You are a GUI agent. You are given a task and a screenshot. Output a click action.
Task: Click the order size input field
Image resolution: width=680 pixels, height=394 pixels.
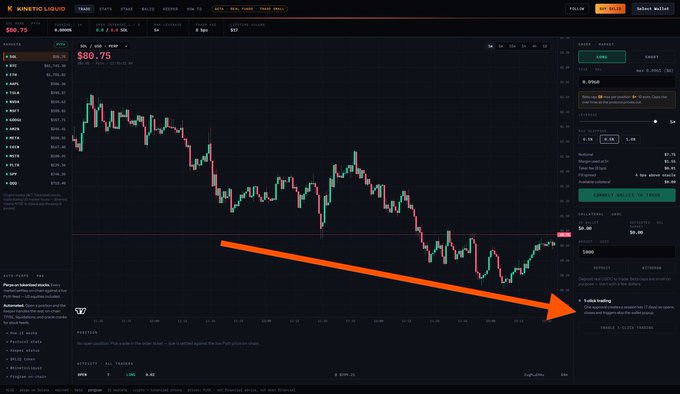pyautogui.click(x=627, y=82)
